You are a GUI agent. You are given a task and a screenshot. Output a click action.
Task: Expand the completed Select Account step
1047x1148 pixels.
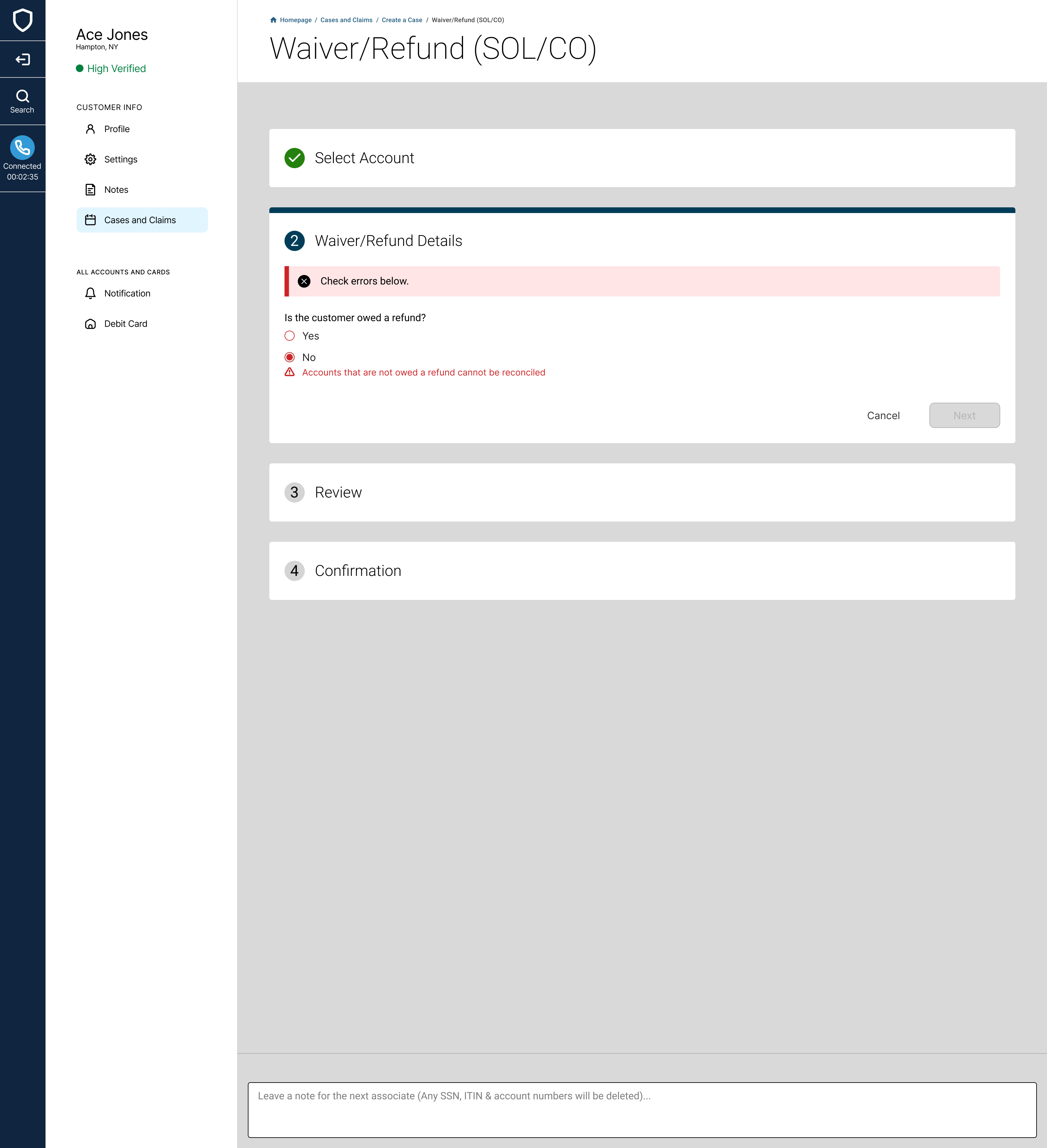(x=364, y=158)
